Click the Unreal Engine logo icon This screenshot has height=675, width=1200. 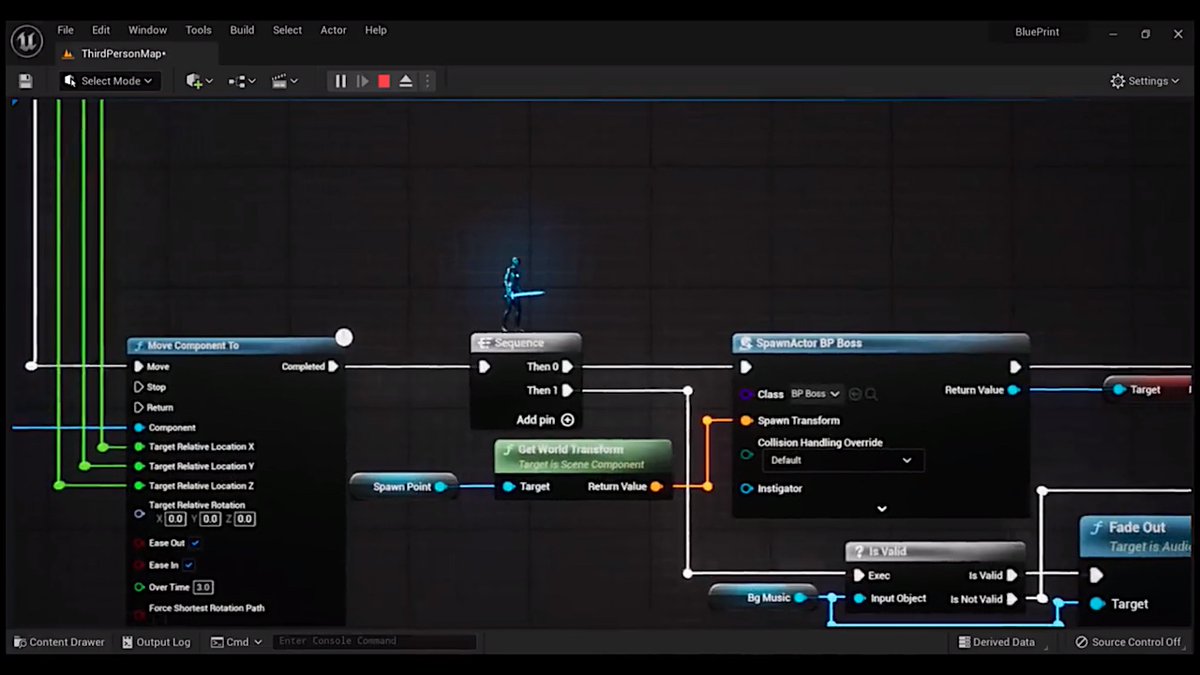coord(26,41)
